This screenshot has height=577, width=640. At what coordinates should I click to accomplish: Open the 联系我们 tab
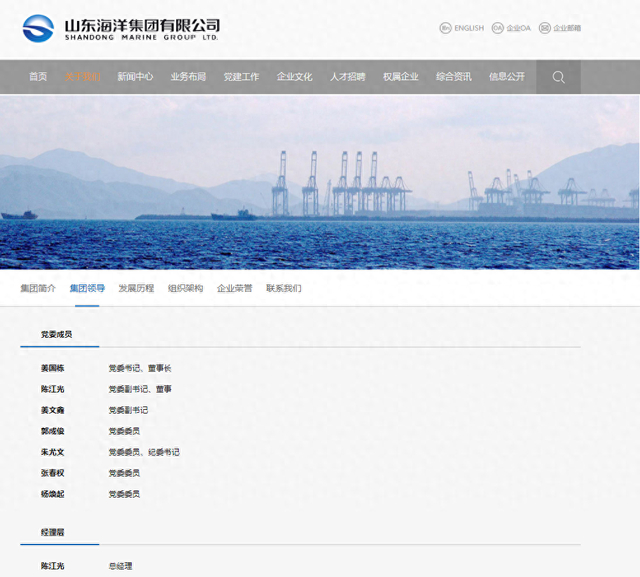[x=284, y=288]
